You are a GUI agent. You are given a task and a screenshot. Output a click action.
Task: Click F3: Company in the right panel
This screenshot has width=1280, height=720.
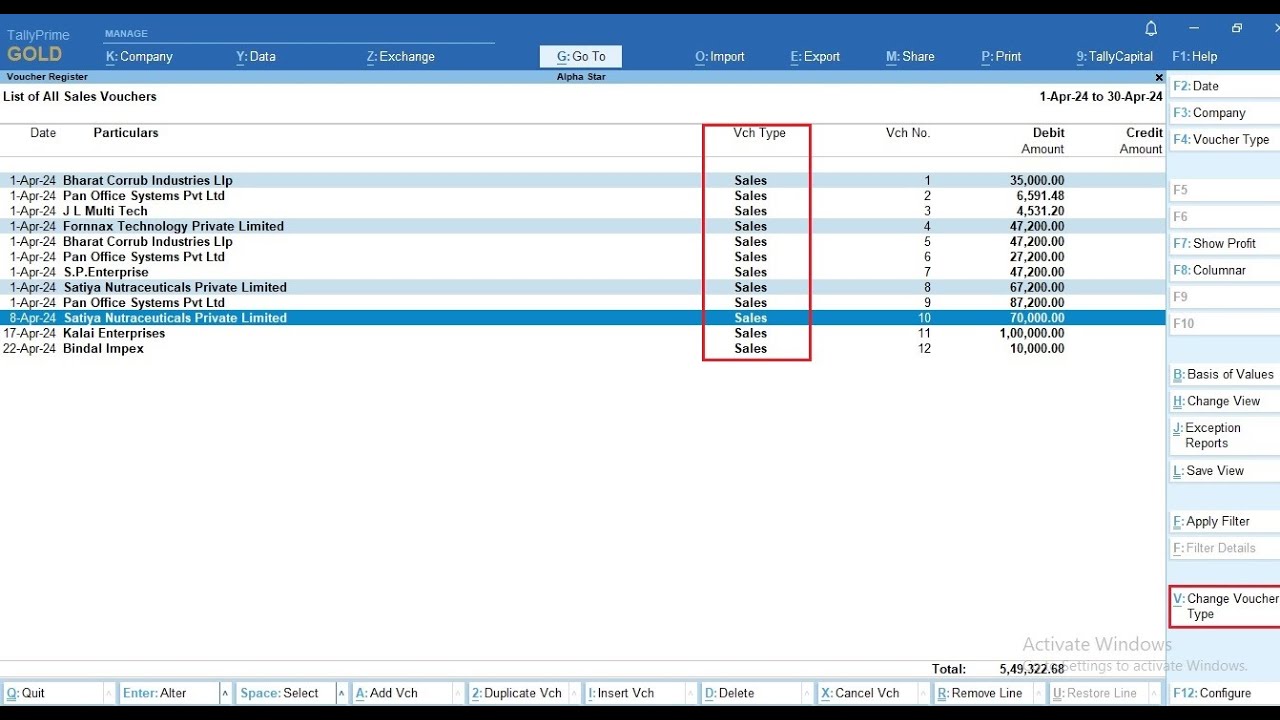pos(1224,113)
